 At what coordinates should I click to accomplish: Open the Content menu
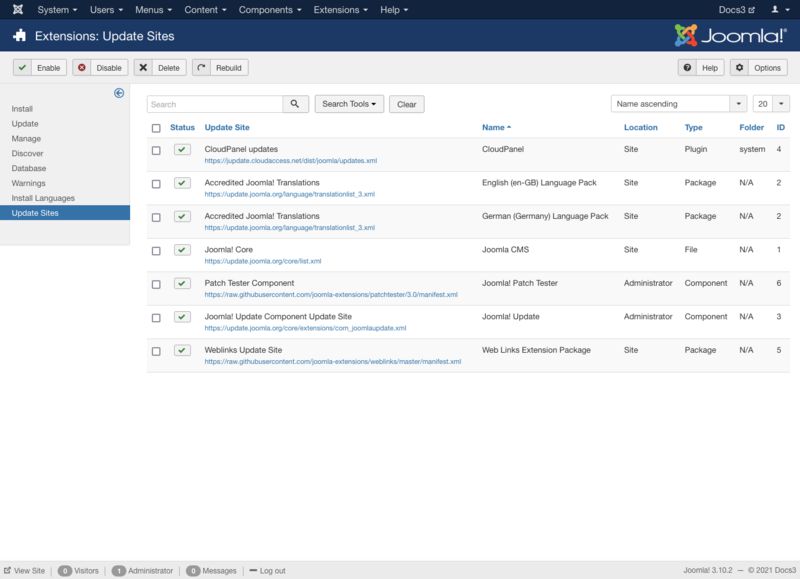[x=205, y=10]
